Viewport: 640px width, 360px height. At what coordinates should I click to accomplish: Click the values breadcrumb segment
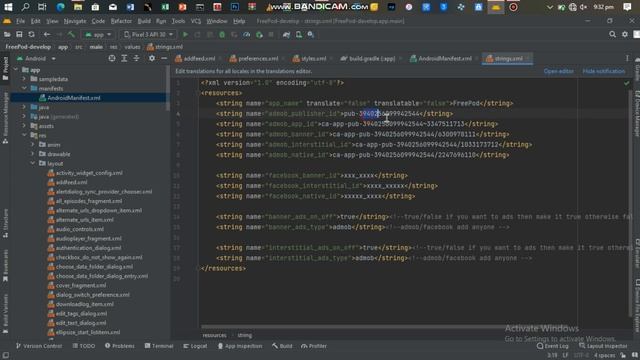coord(132,47)
